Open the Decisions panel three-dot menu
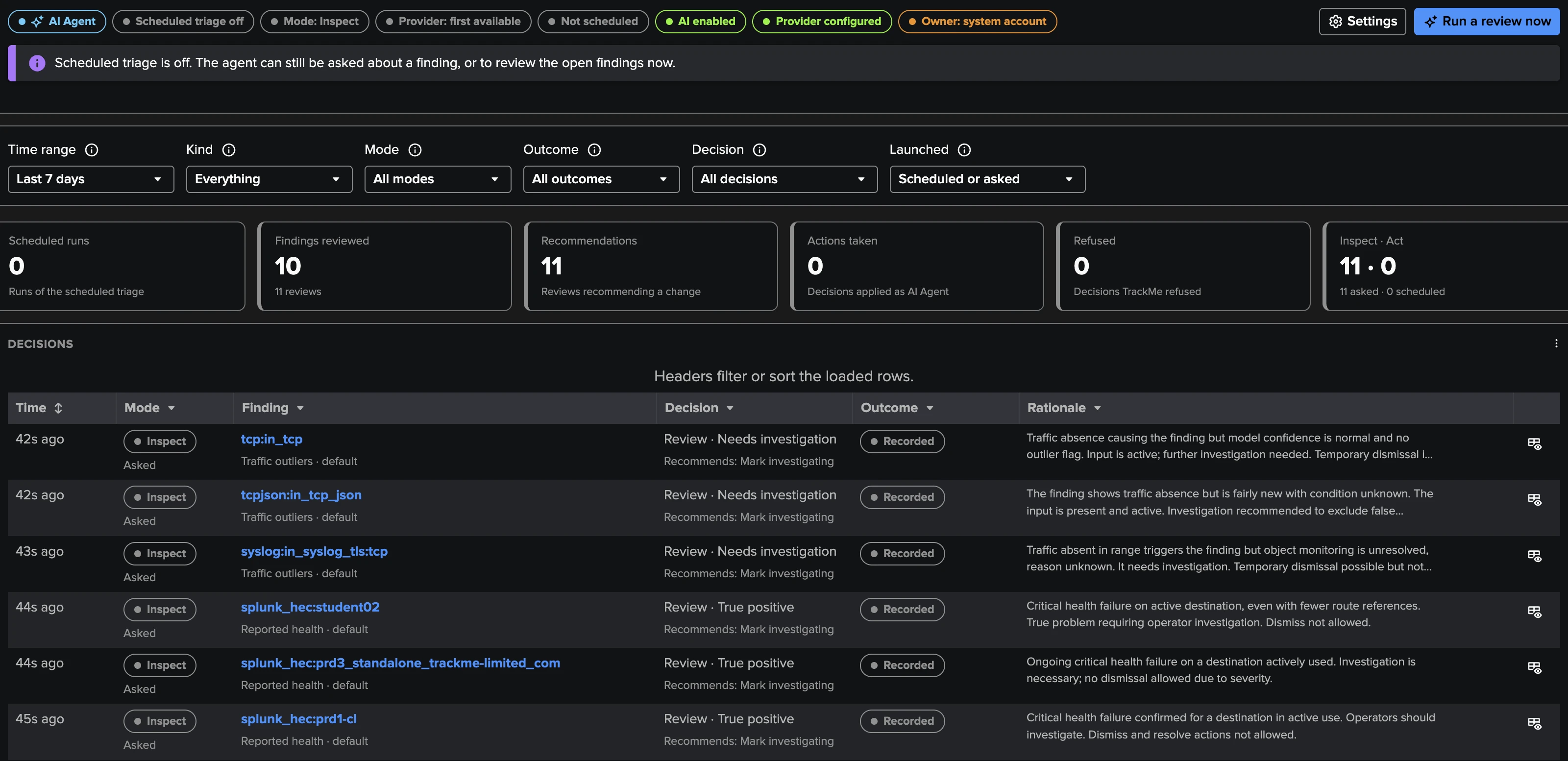 coord(1556,344)
